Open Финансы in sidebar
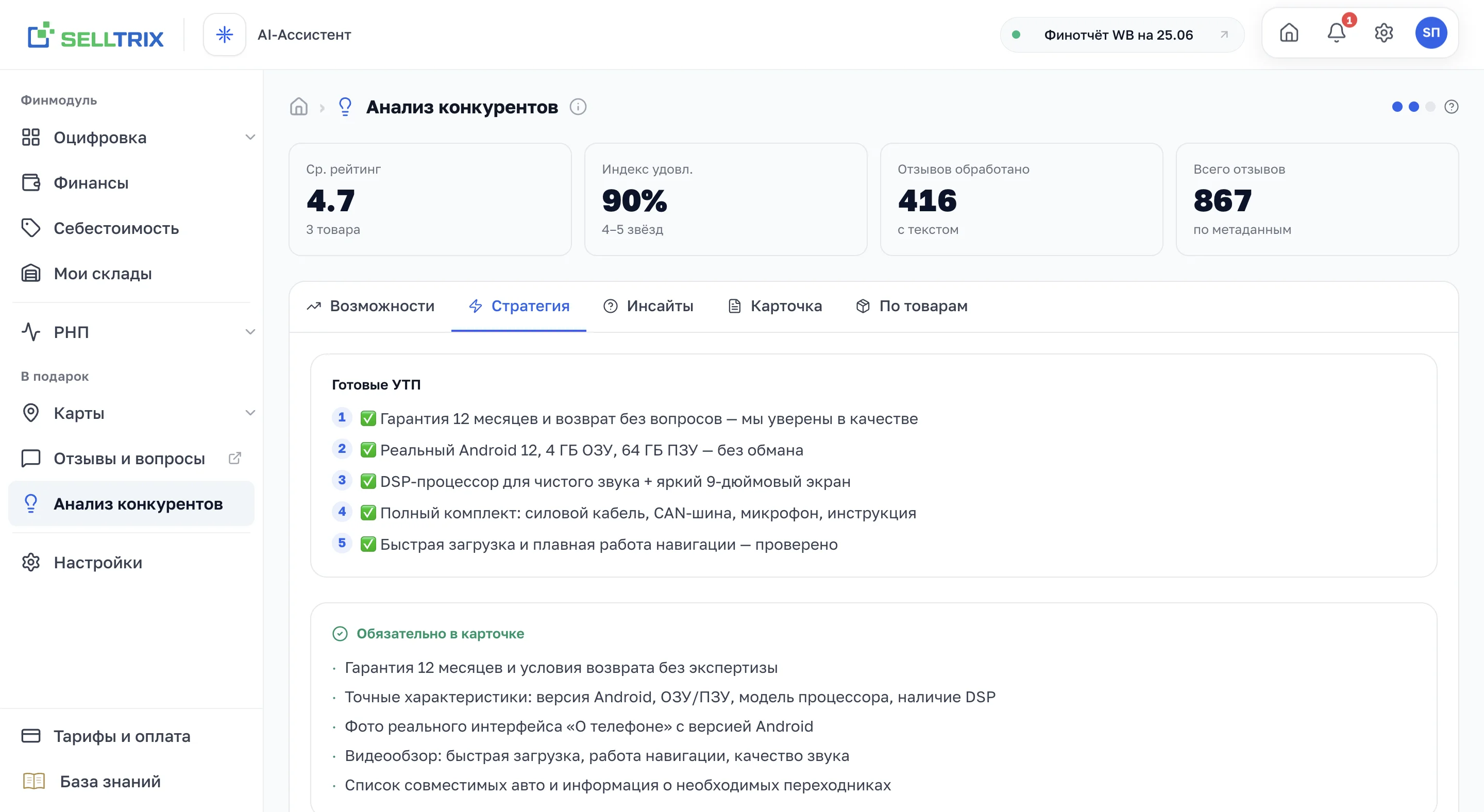This screenshot has height=812, width=1484. tap(131, 182)
